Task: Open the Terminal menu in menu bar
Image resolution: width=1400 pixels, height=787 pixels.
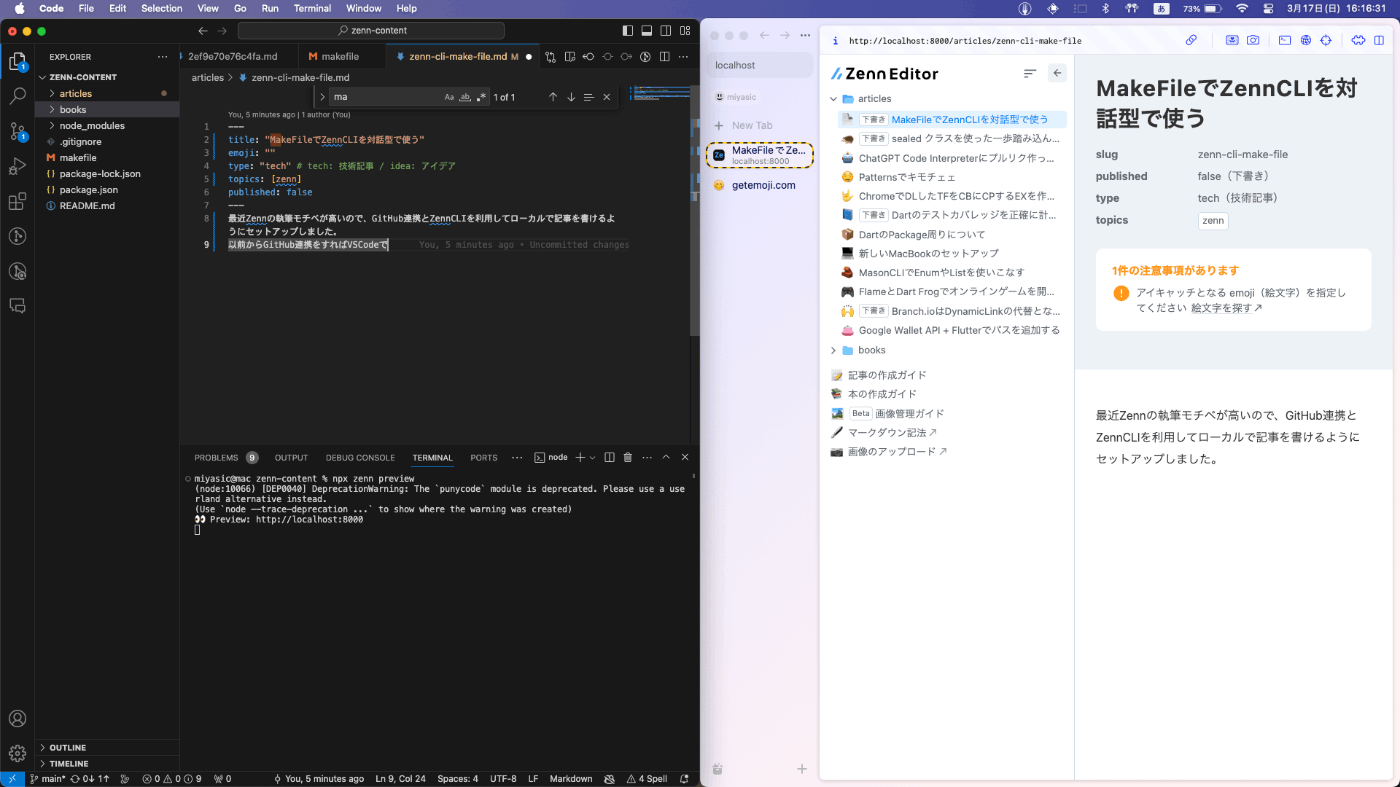Action: (312, 8)
